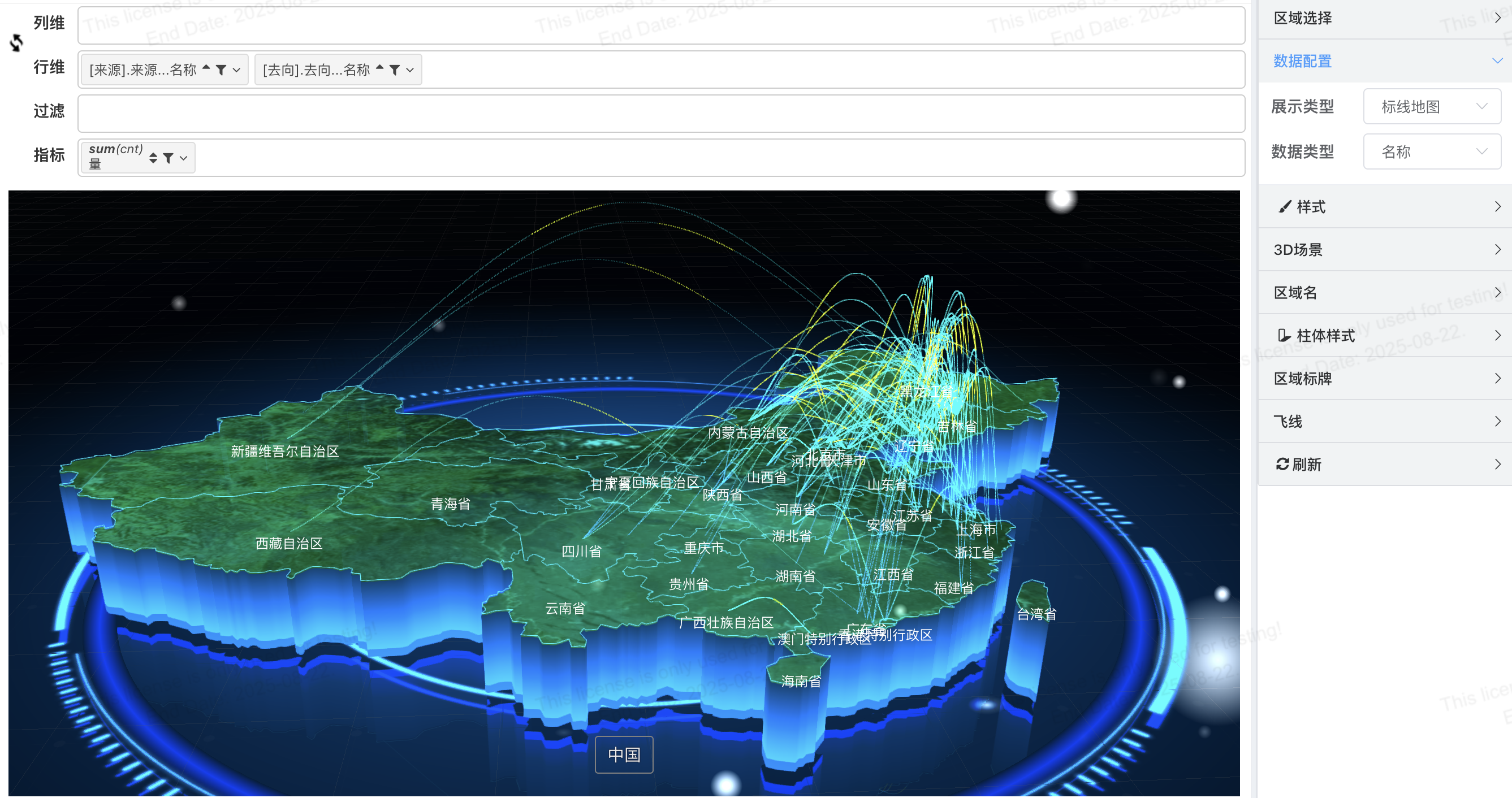Open the 数据类型 dropdown showing 名称
Image resolution: width=1512 pixels, height=798 pixels.
1432,152
